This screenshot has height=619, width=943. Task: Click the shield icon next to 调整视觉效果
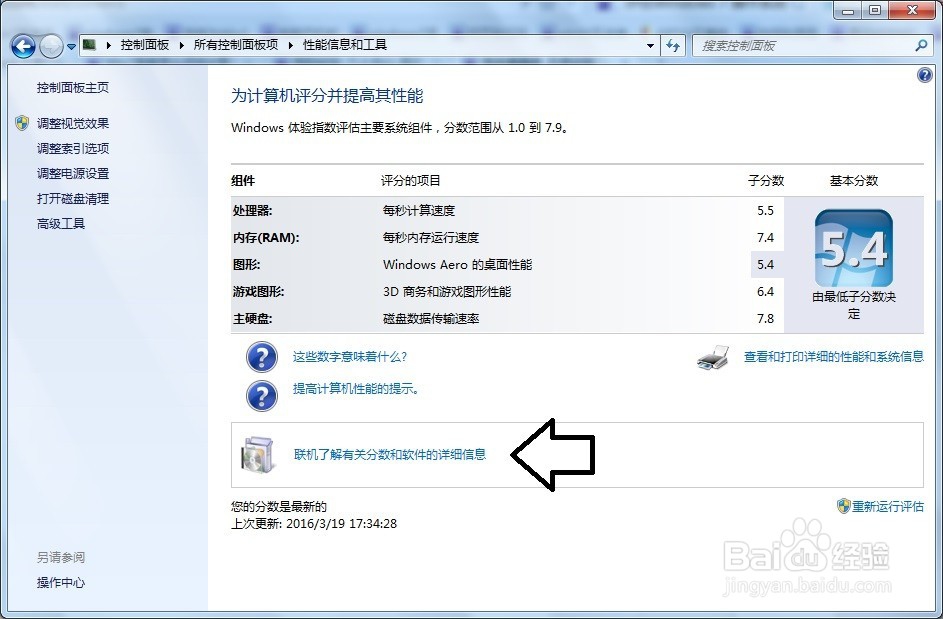coord(20,123)
